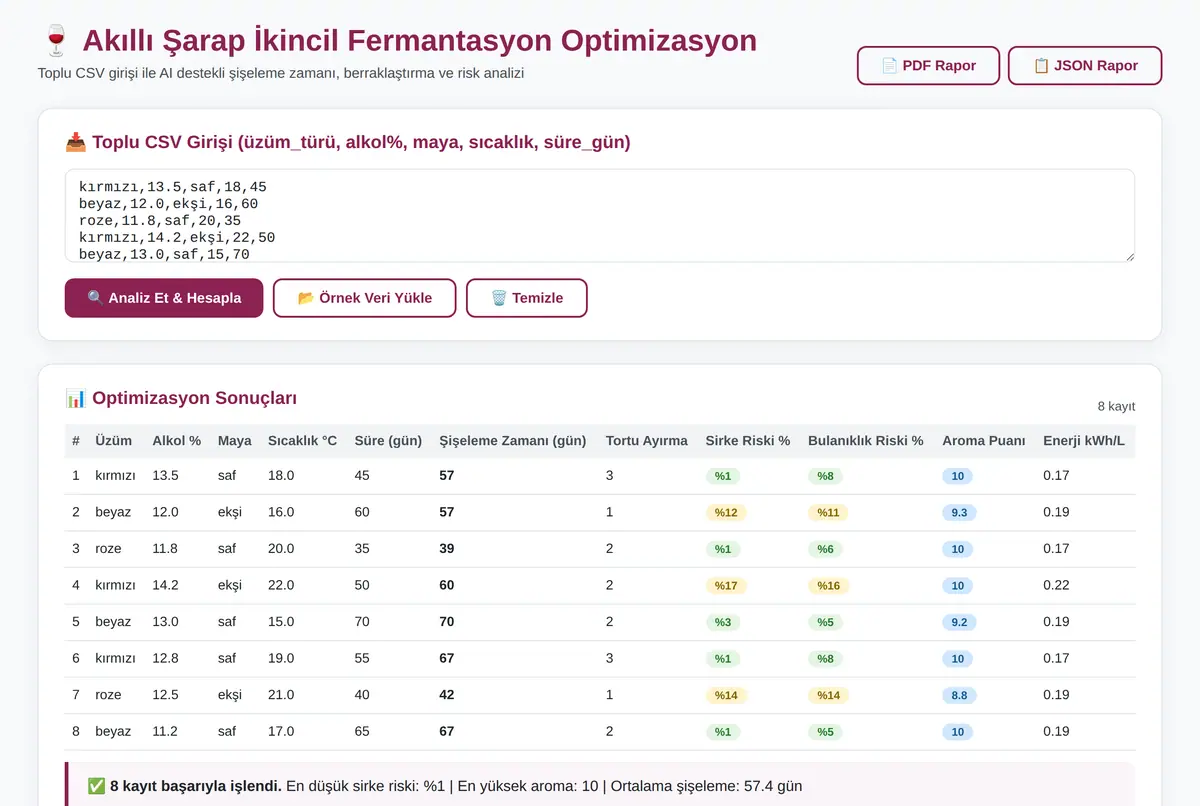Select the 9.3 aroma badge in row 2
This screenshot has width=1200, height=806.
coord(959,512)
